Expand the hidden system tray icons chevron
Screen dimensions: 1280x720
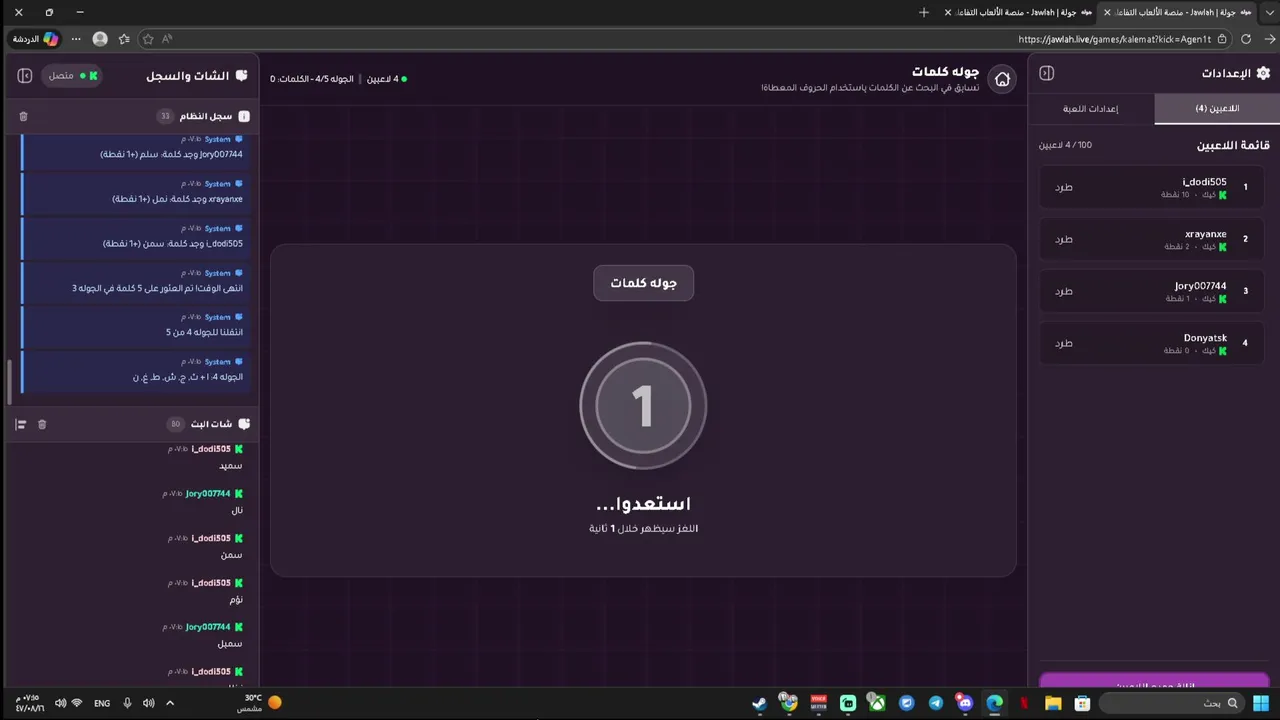(170, 703)
